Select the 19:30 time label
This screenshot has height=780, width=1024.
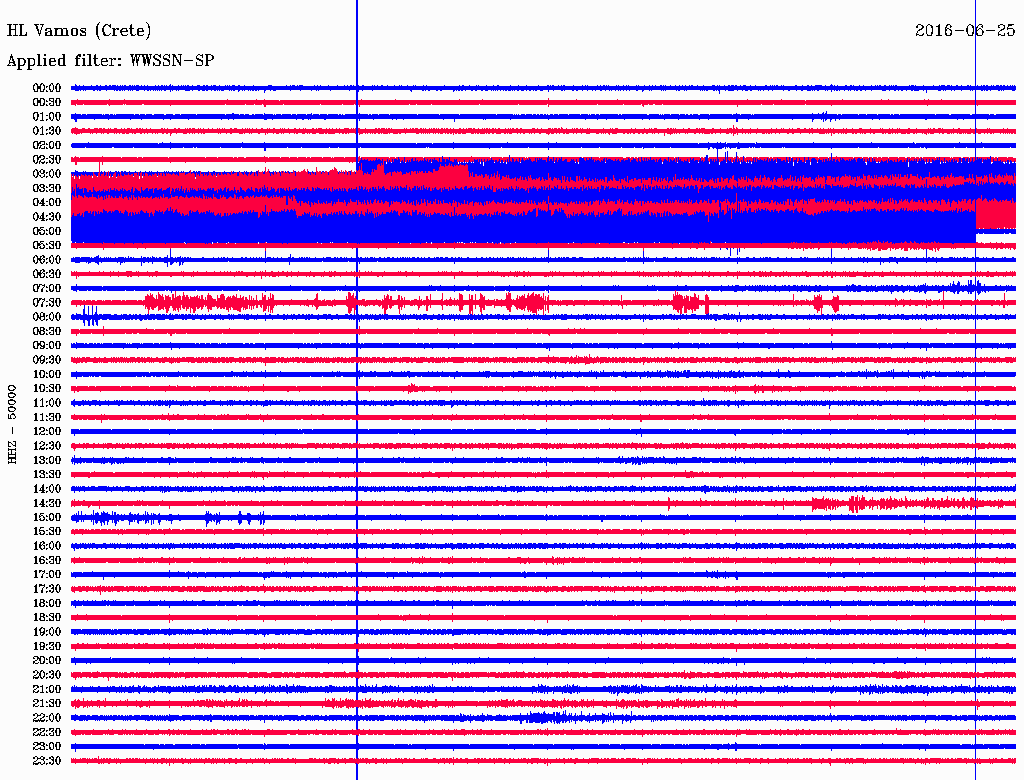click(x=47, y=647)
